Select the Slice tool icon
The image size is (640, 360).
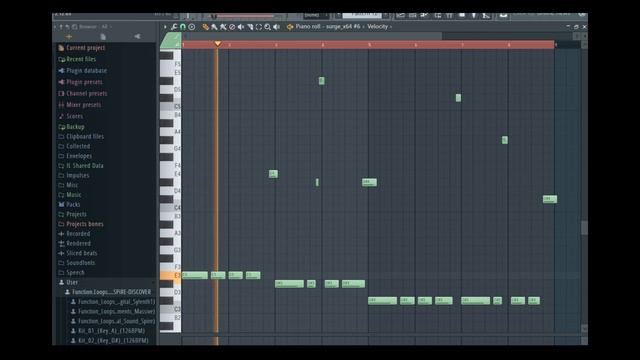click(250, 27)
